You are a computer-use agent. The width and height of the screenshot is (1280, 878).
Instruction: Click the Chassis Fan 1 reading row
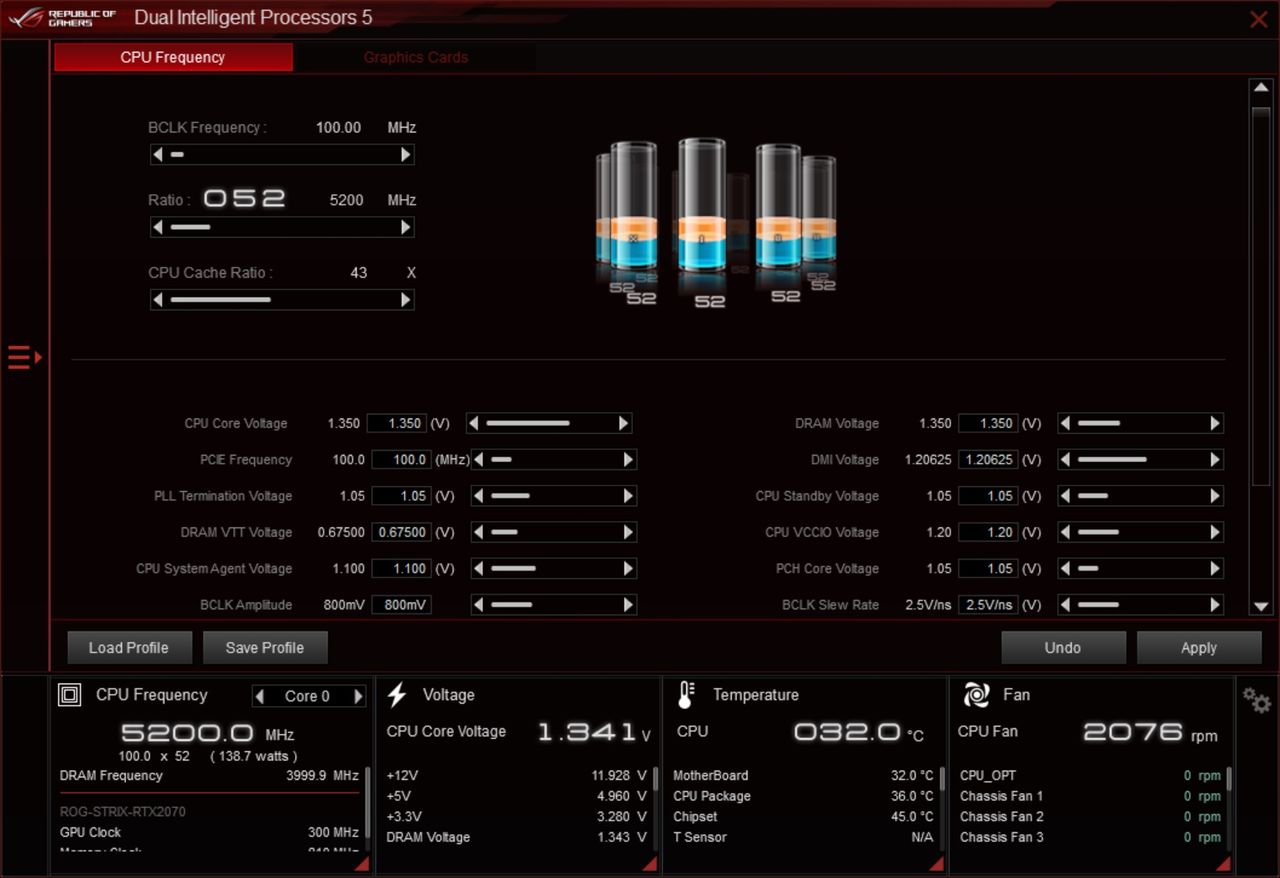[x=1090, y=796]
